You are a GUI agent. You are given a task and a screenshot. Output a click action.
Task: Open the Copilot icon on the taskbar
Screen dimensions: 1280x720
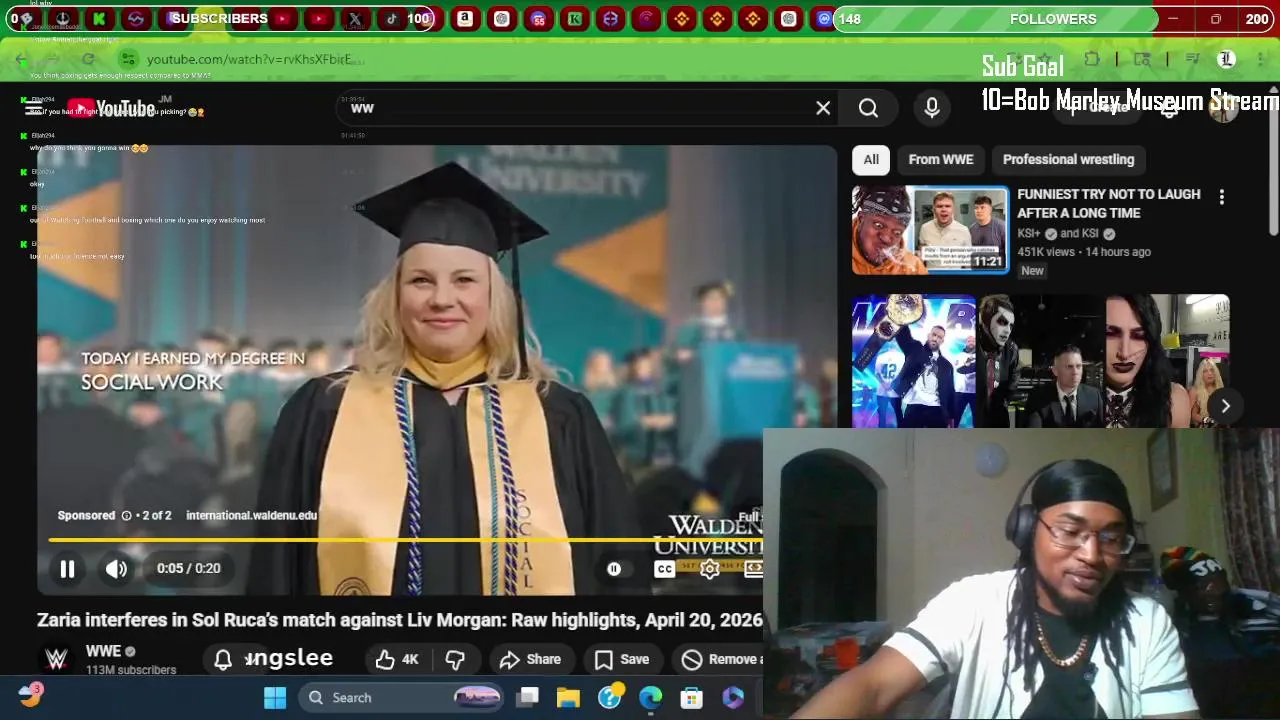coord(733,697)
